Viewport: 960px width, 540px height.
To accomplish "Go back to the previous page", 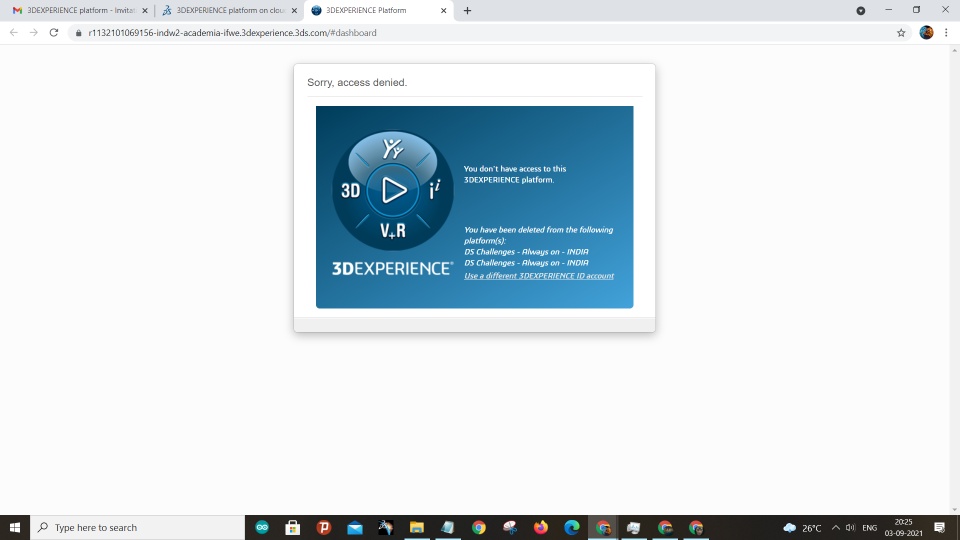I will click(x=13, y=32).
